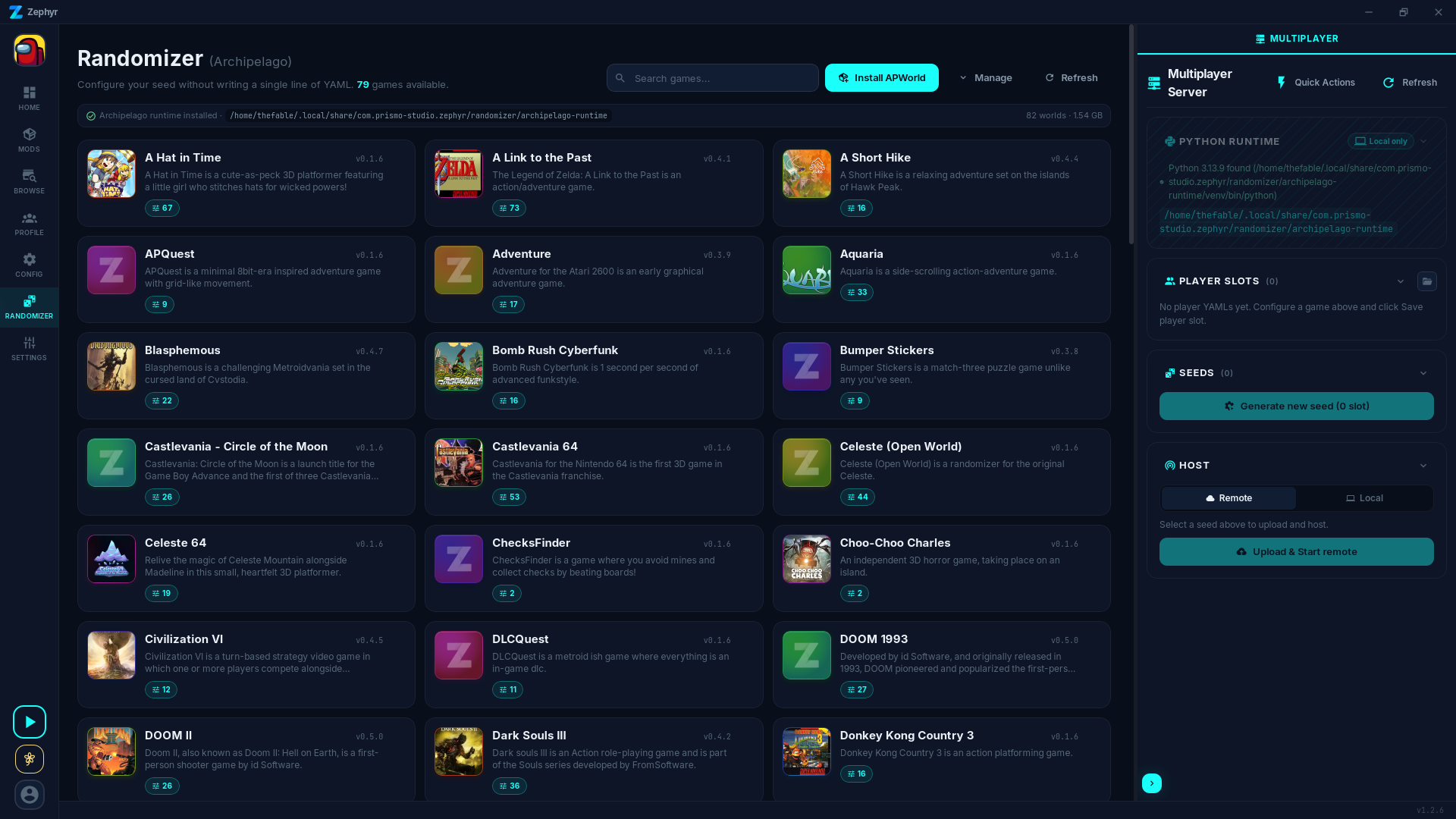
Task: Toggle the Local only runtime badge
Action: 1381,141
